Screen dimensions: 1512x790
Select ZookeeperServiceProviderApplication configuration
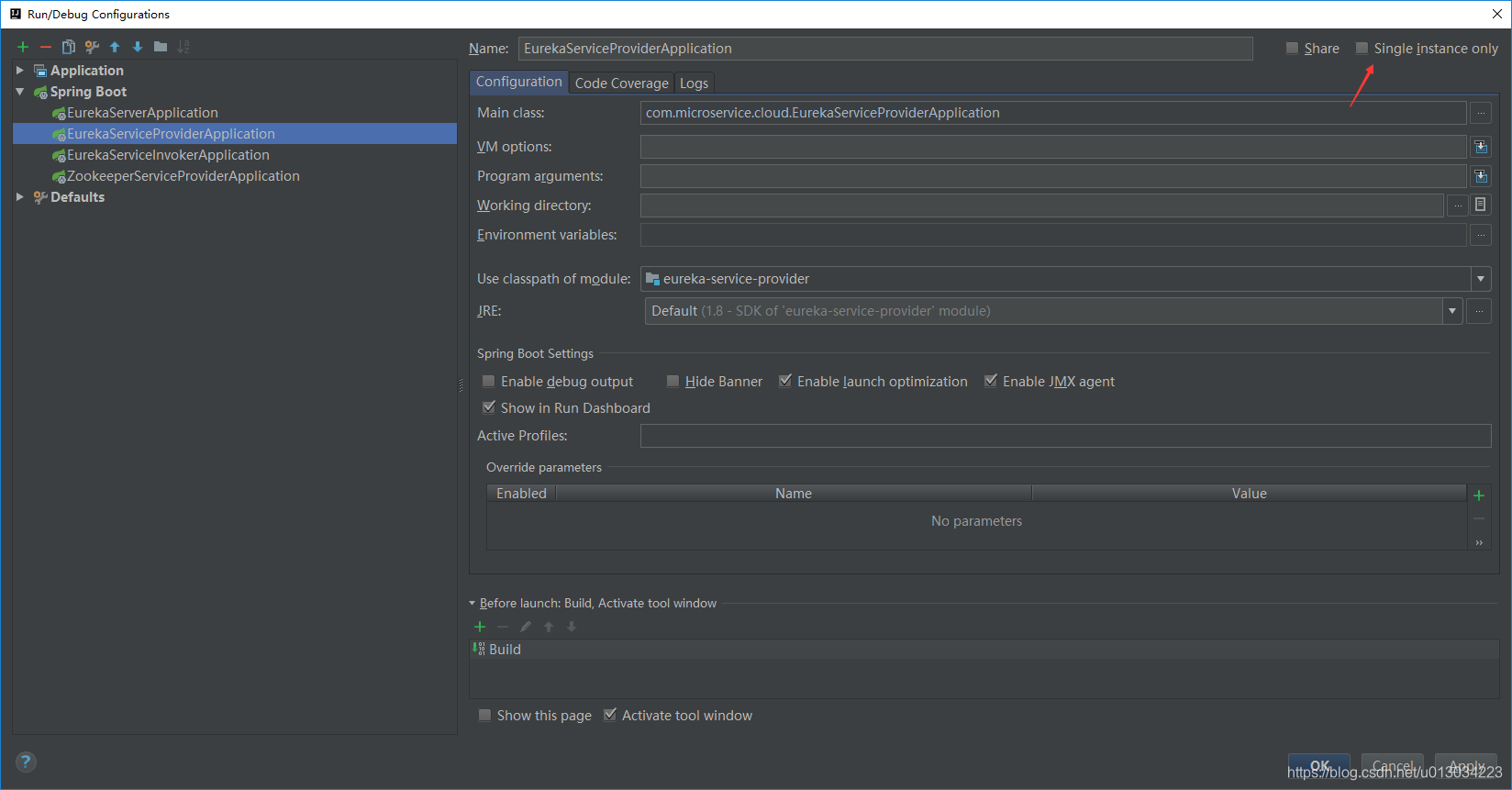point(183,176)
